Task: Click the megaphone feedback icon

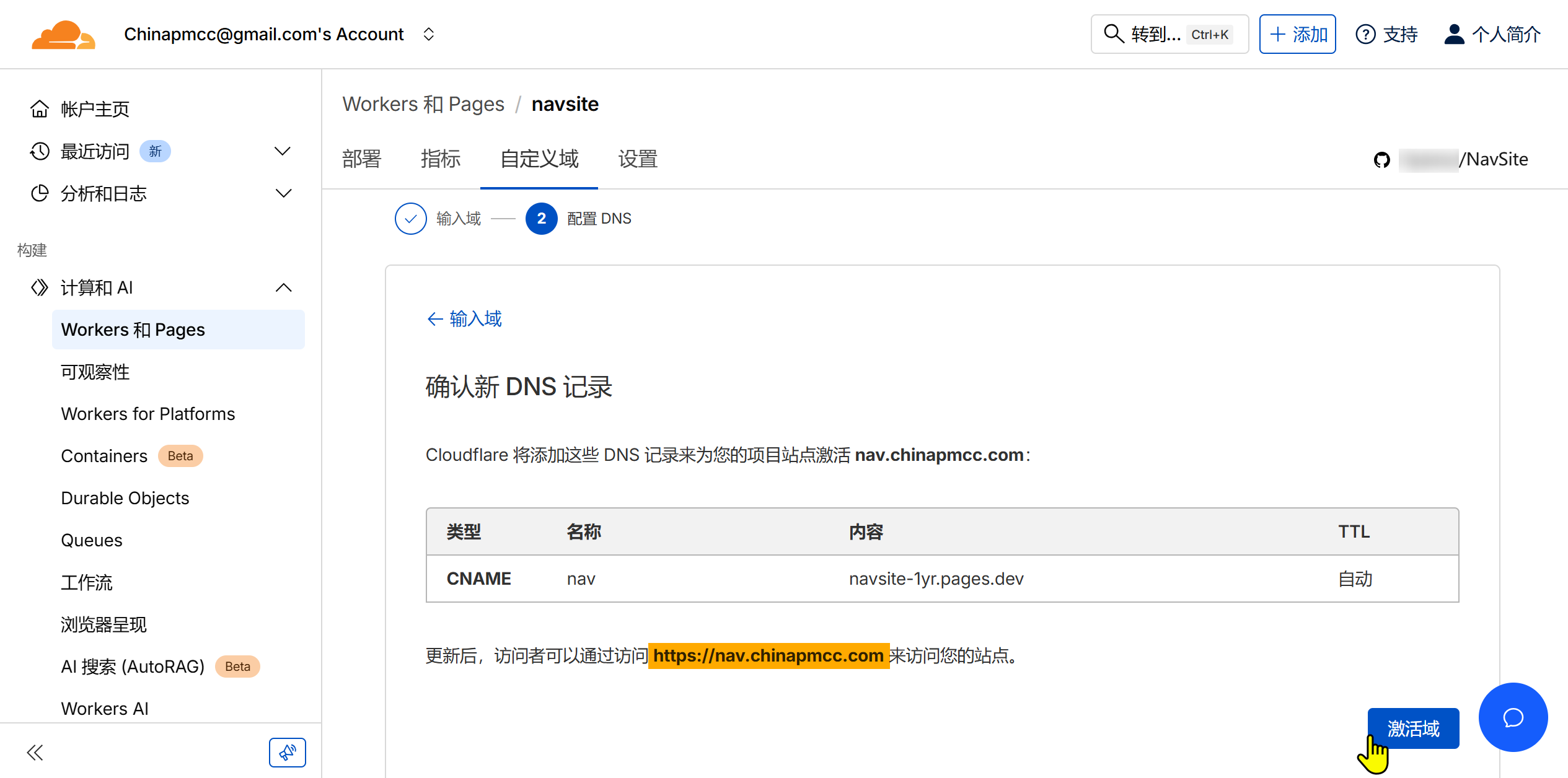Action: pyautogui.click(x=287, y=752)
